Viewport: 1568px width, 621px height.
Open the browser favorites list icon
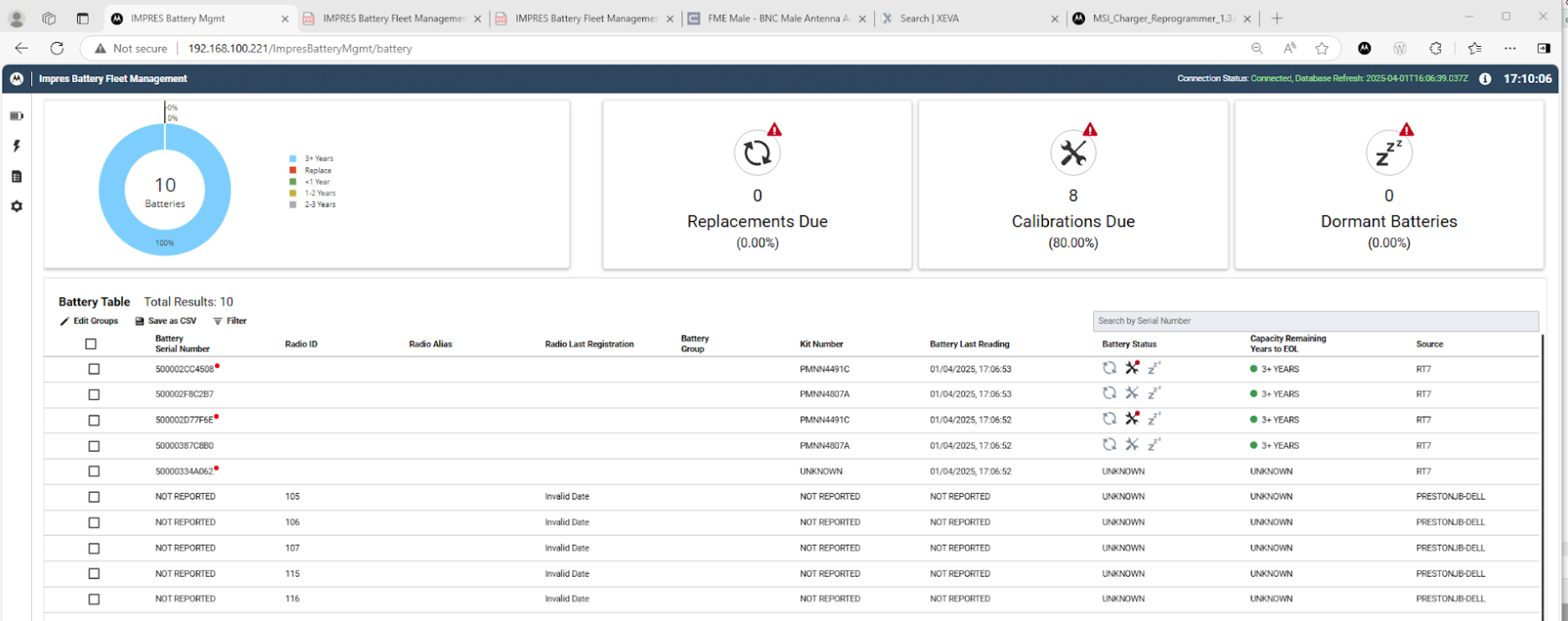1474,49
